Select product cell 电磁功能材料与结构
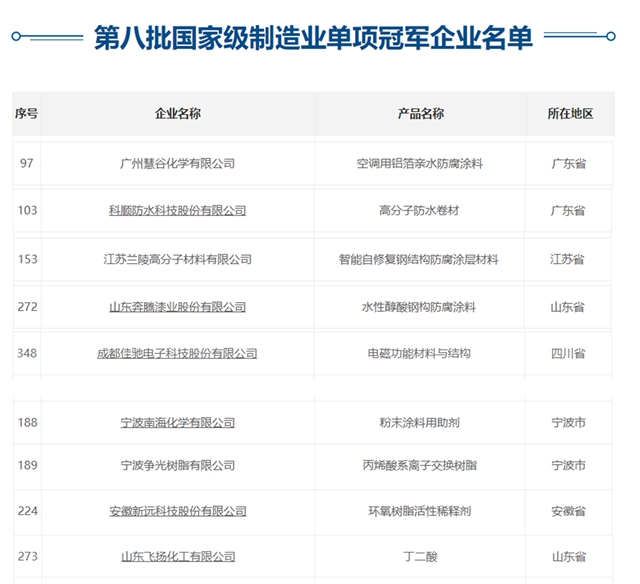Screen dimensions: 640x584 419,353
